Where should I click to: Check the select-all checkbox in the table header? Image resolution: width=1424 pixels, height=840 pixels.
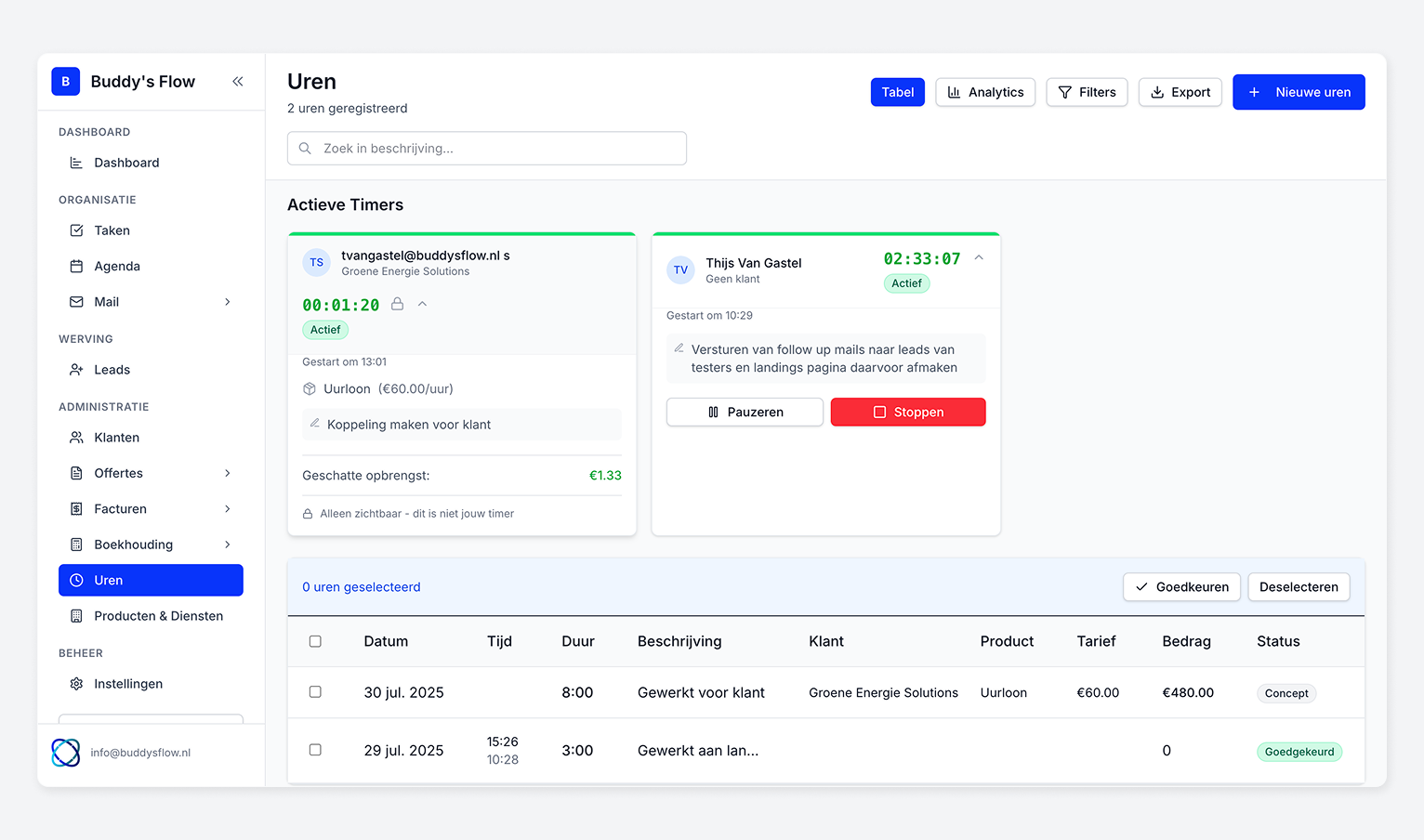click(x=315, y=641)
